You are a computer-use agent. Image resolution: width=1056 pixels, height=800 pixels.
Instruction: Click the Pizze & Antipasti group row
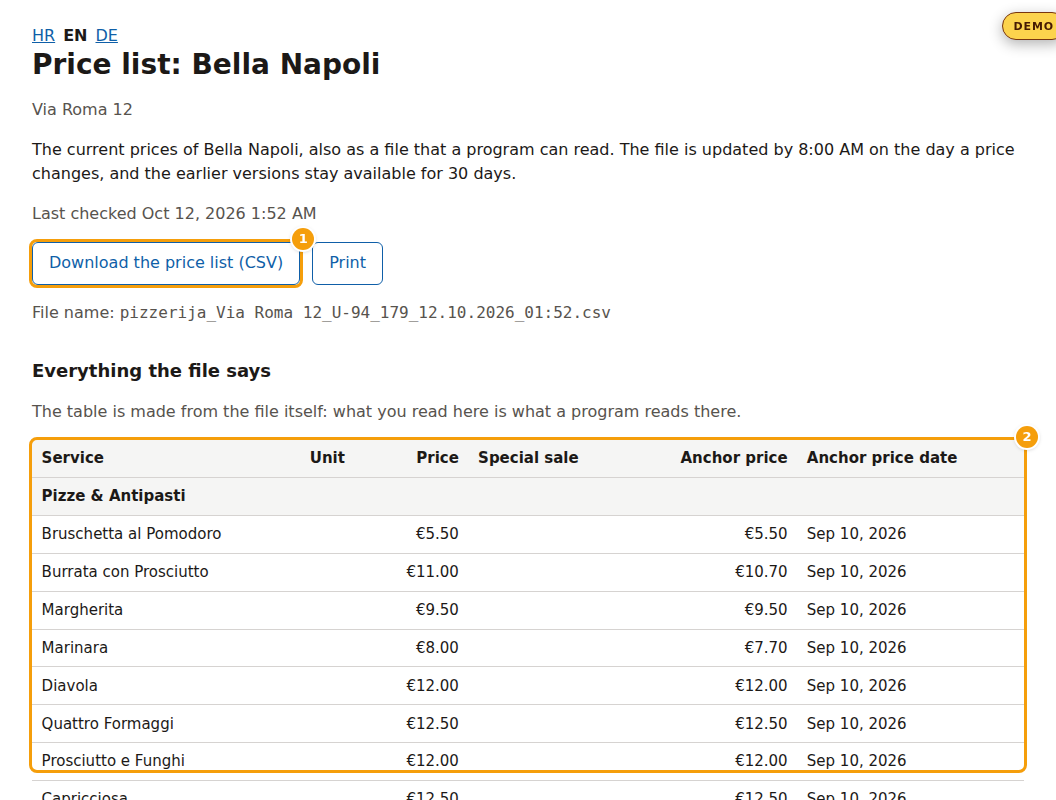point(528,496)
